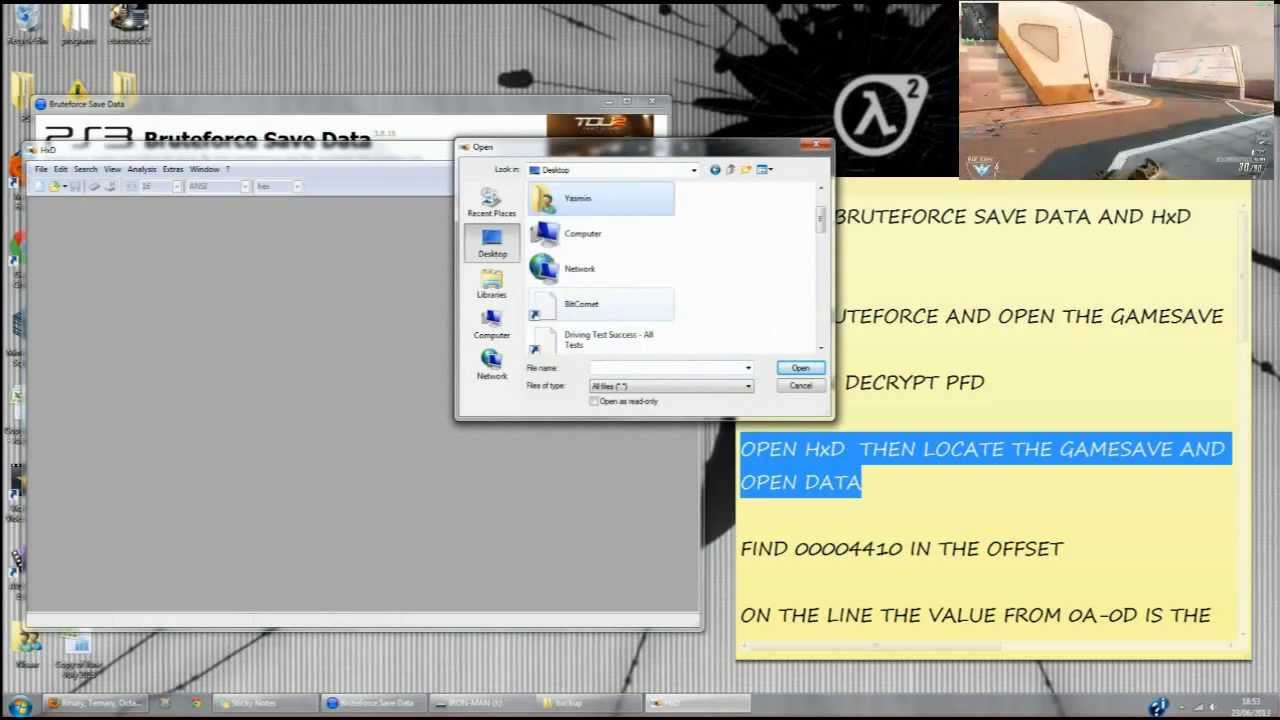Expand HxD ANSI charset dropdown
The width and height of the screenshot is (1280, 720).
245,187
